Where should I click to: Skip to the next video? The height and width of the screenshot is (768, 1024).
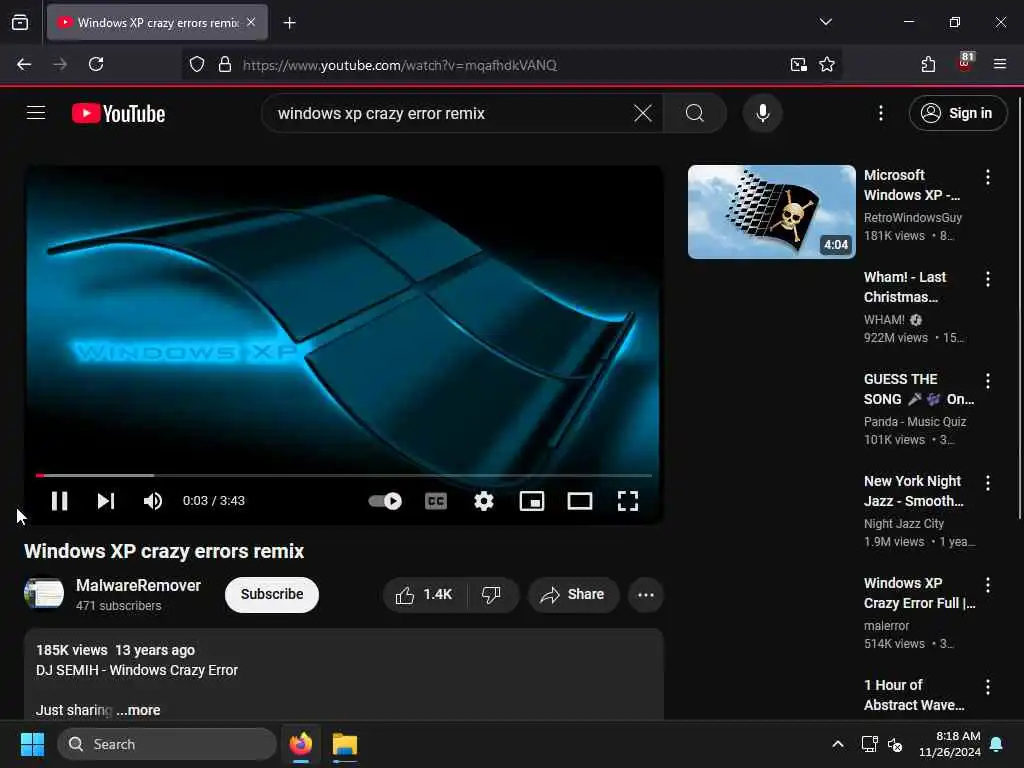click(x=106, y=501)
